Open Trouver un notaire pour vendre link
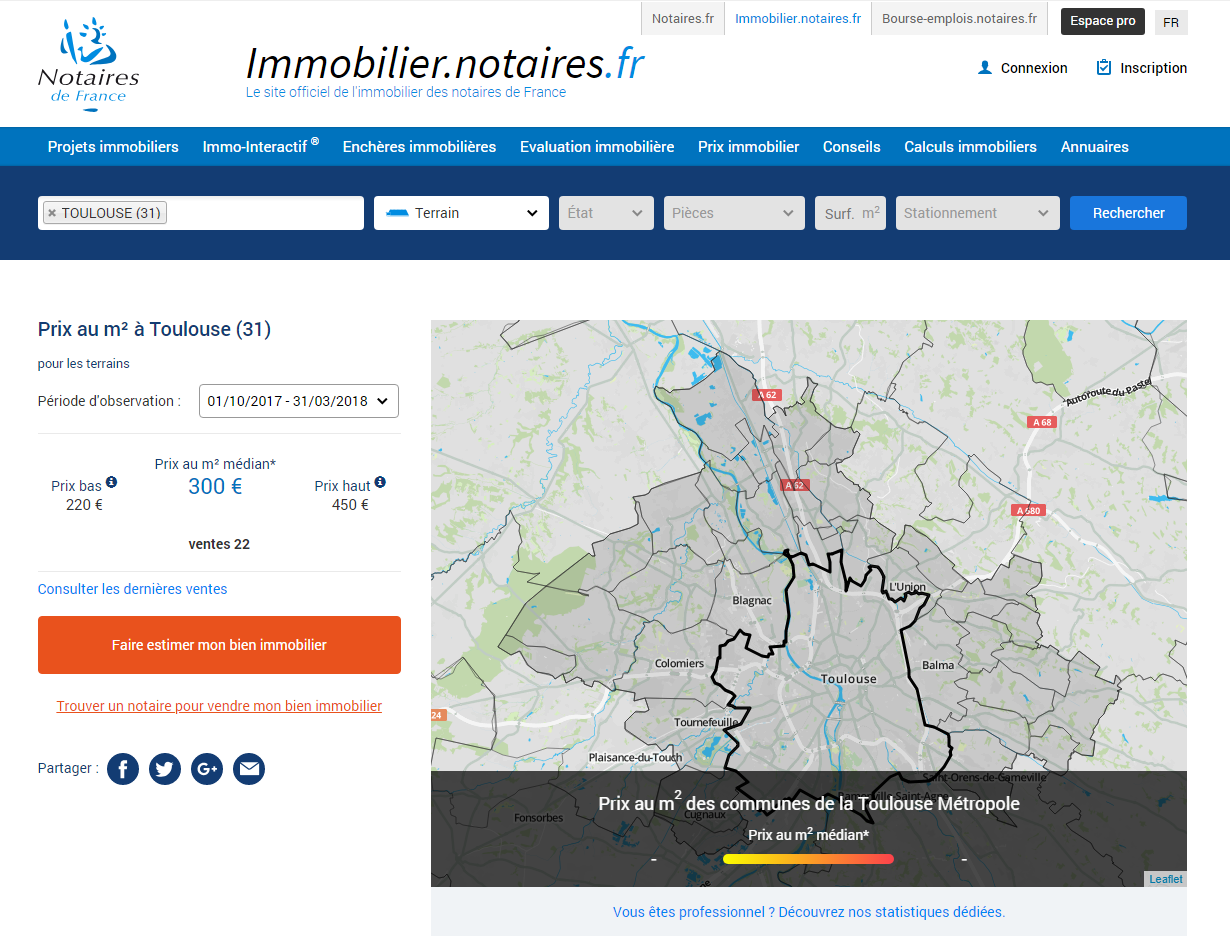Screen dimensions: 1230x949 (219, 706)
